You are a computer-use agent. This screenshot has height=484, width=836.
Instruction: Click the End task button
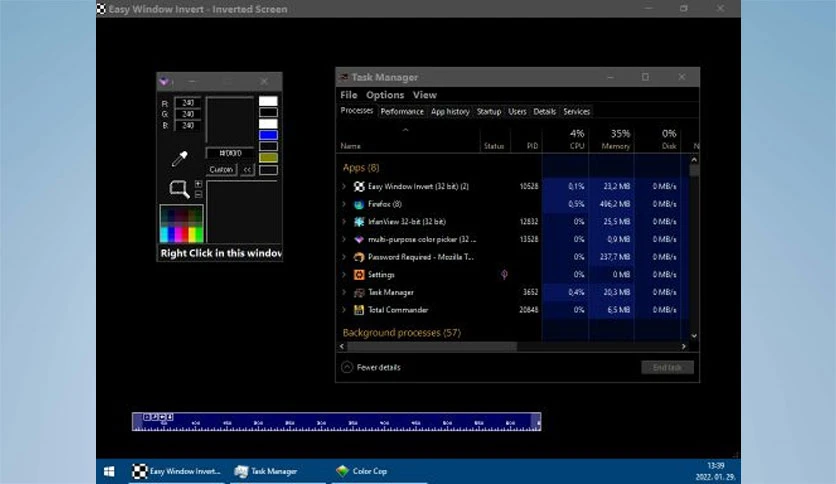click(667, 367)
